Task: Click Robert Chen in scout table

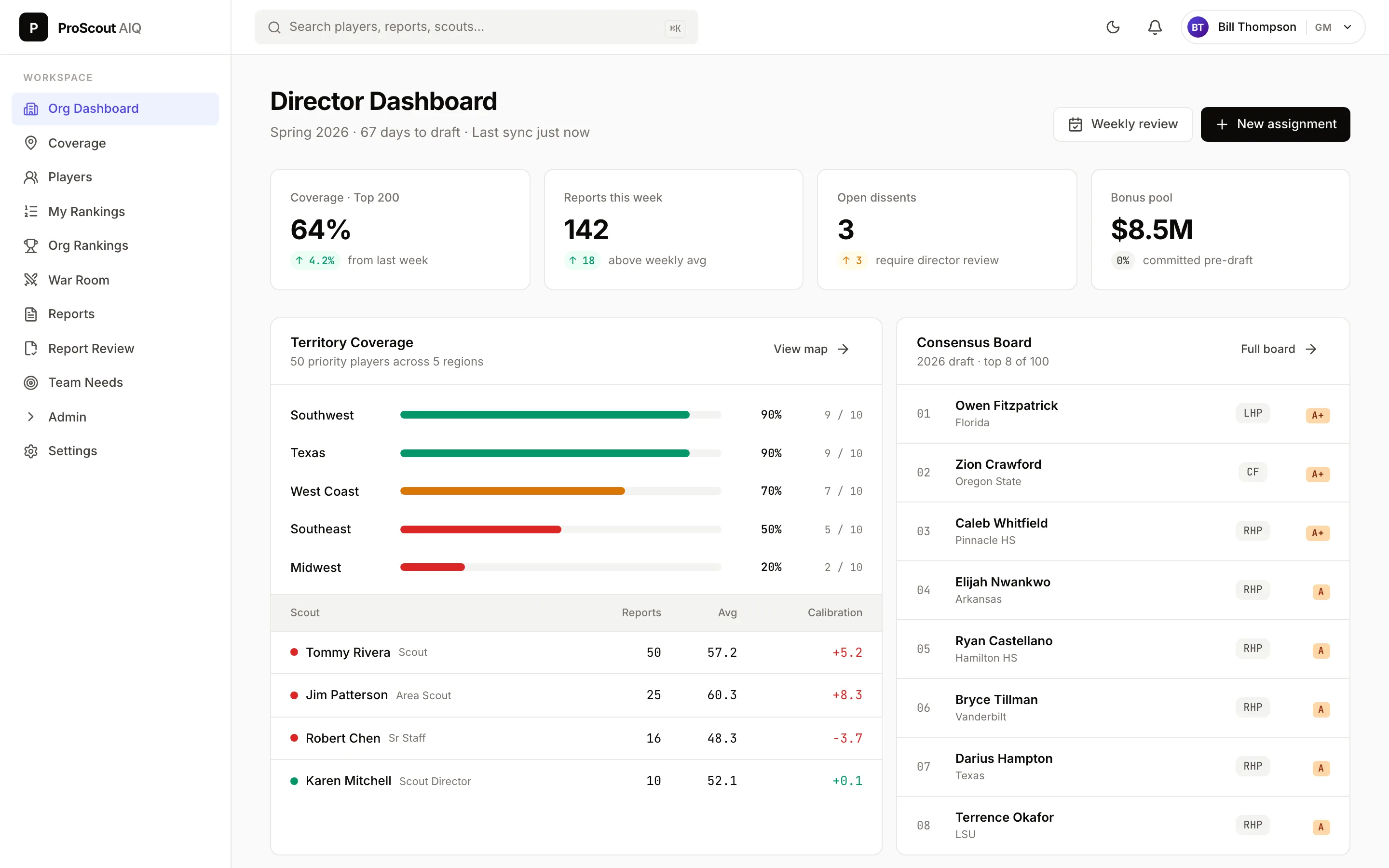Action: [342, 738]
